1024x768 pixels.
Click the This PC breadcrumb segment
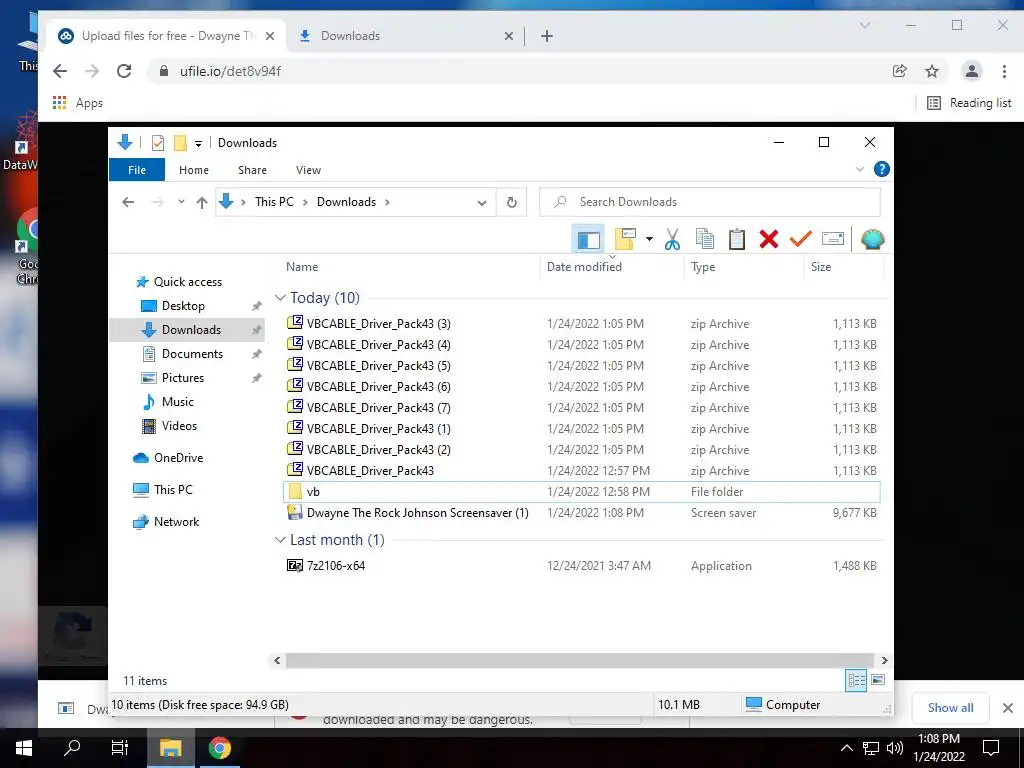point(274,202)
